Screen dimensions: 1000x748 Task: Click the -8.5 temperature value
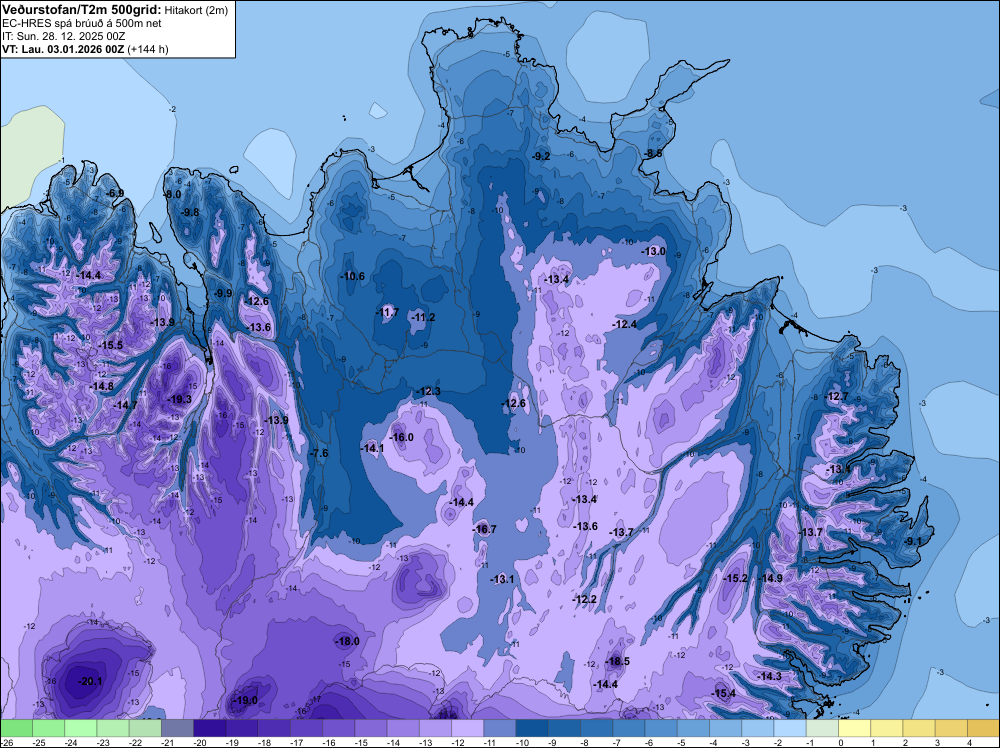[x=653, y=154]
